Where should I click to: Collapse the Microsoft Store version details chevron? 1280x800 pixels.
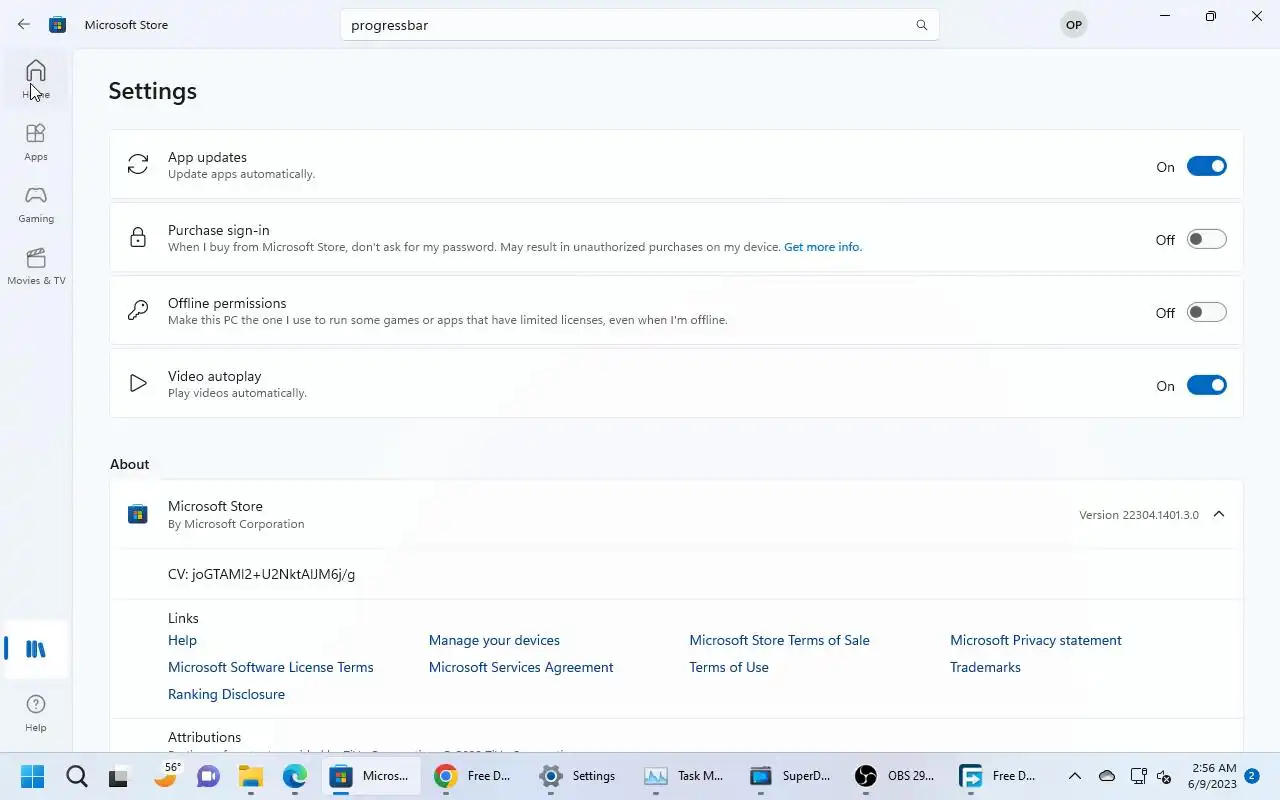[x=1219, y=514]
